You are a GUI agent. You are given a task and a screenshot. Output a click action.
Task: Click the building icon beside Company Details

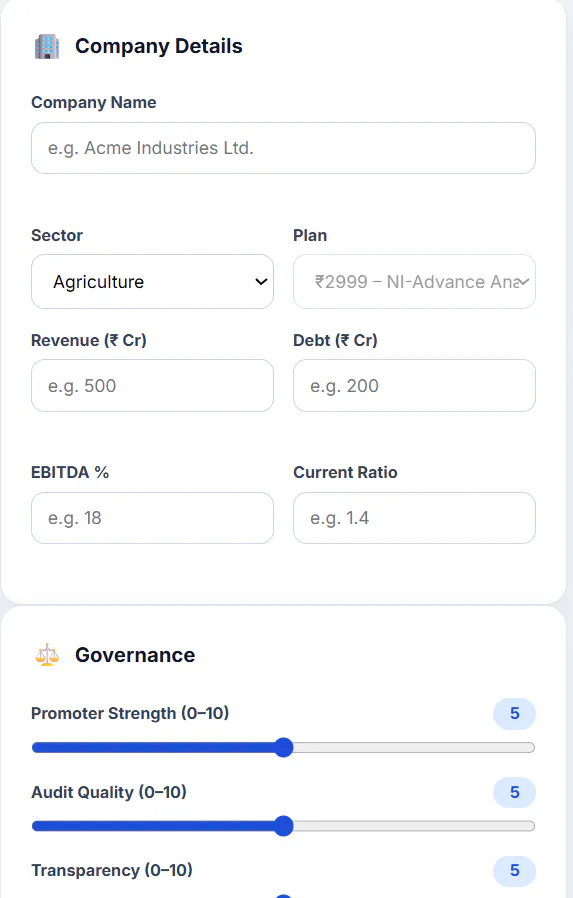tap(47, 46)
